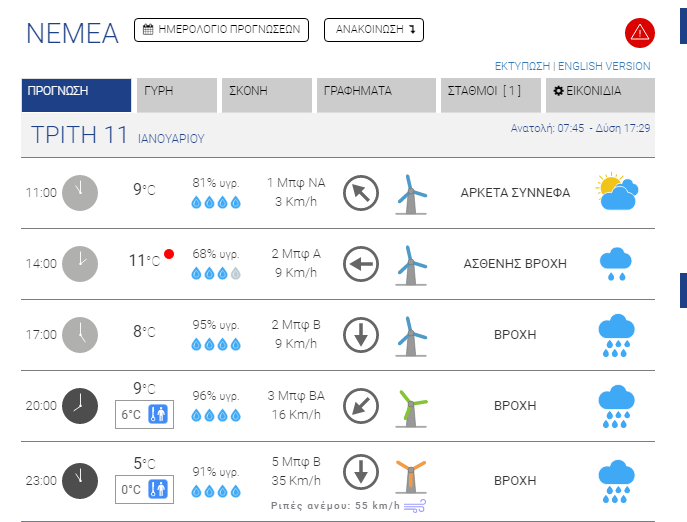
Task: Switch to ENGLISH VERSION link
Action: tap(604, 66)
